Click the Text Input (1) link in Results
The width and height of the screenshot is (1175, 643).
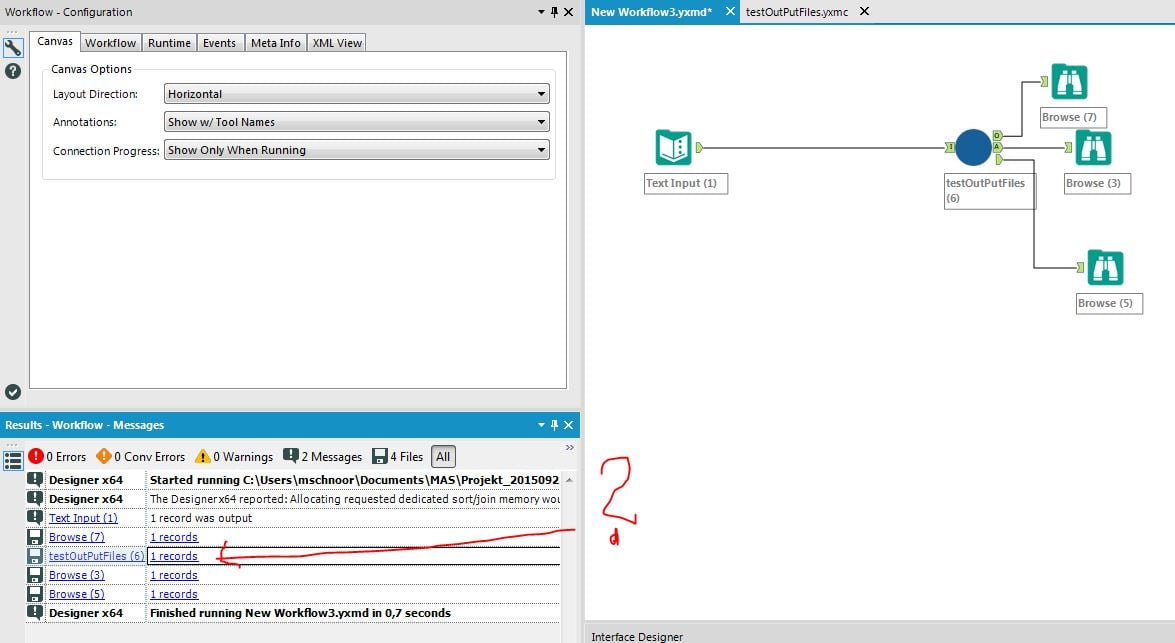85,518
